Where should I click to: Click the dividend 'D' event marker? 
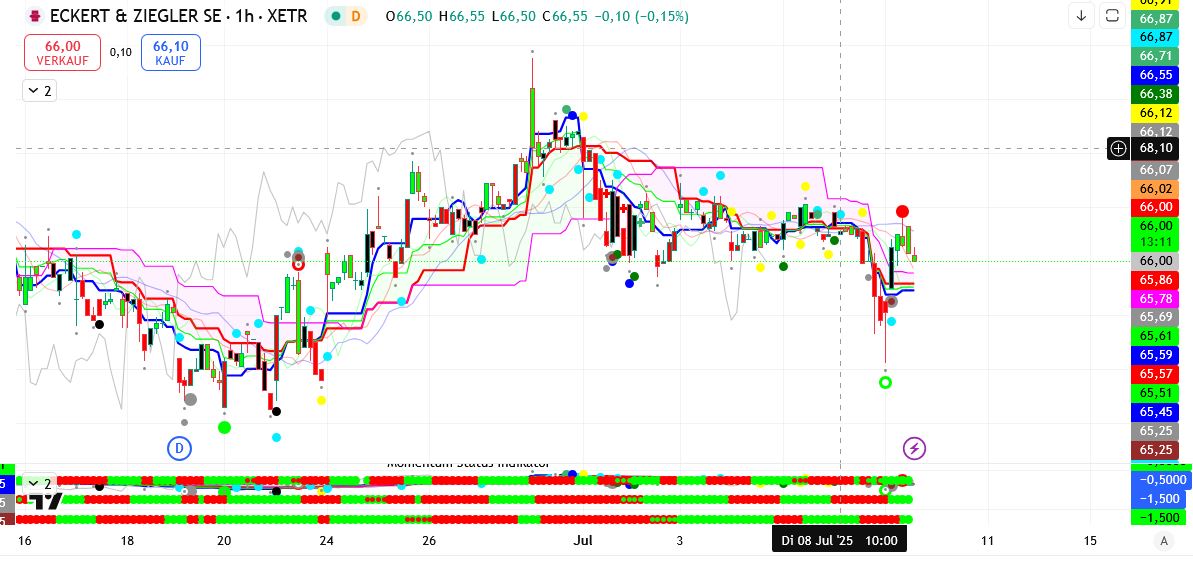pos(179,448)
